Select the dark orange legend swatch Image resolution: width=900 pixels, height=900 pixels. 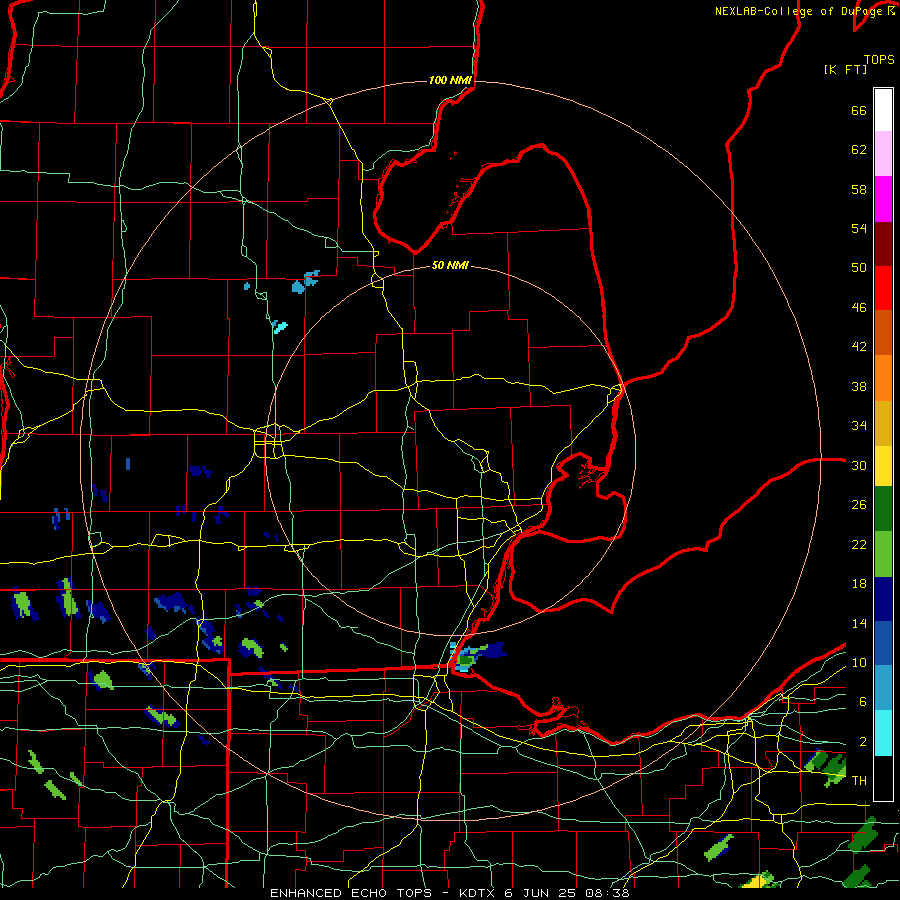[883, 333]
